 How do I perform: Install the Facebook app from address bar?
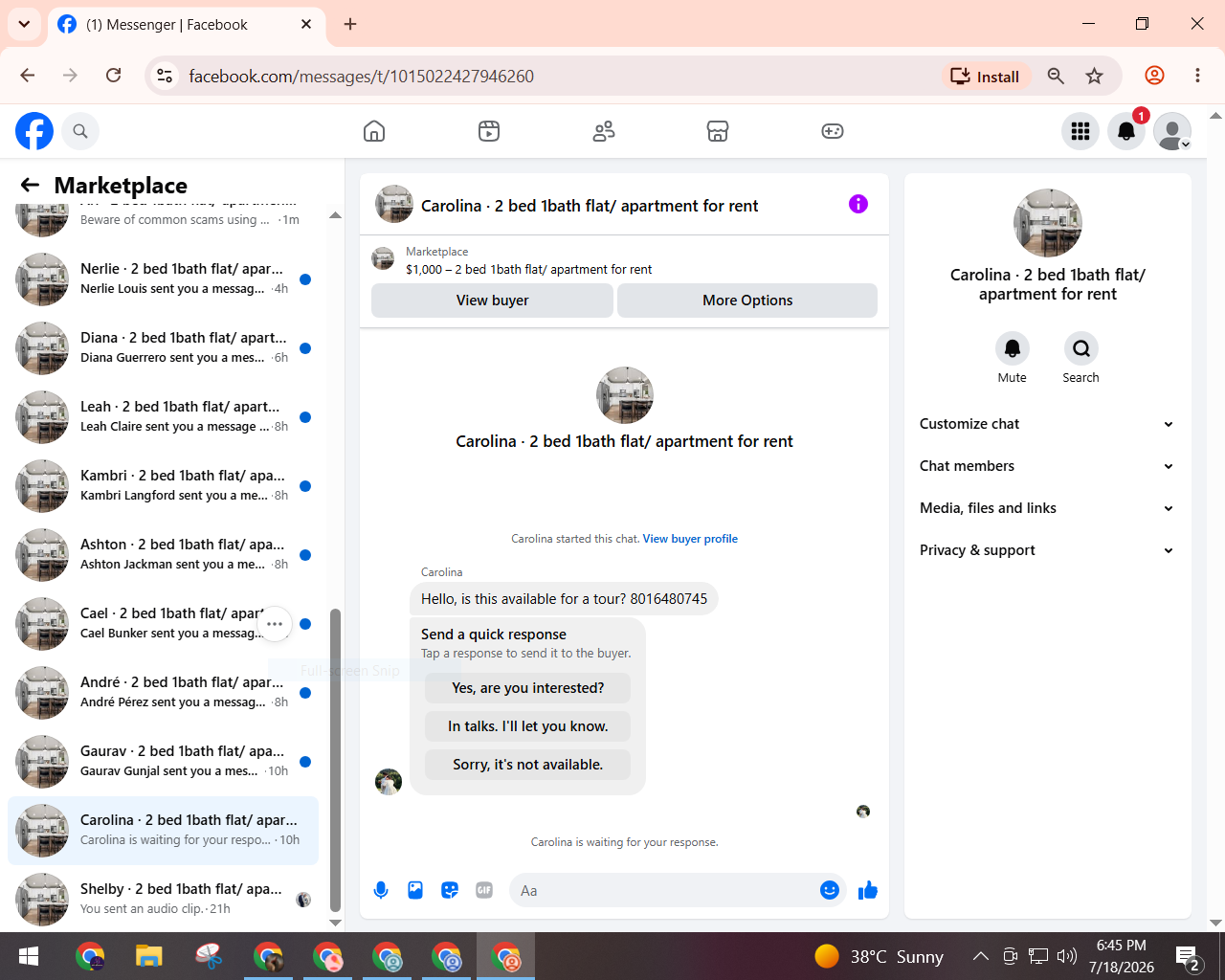pos(985,77)
